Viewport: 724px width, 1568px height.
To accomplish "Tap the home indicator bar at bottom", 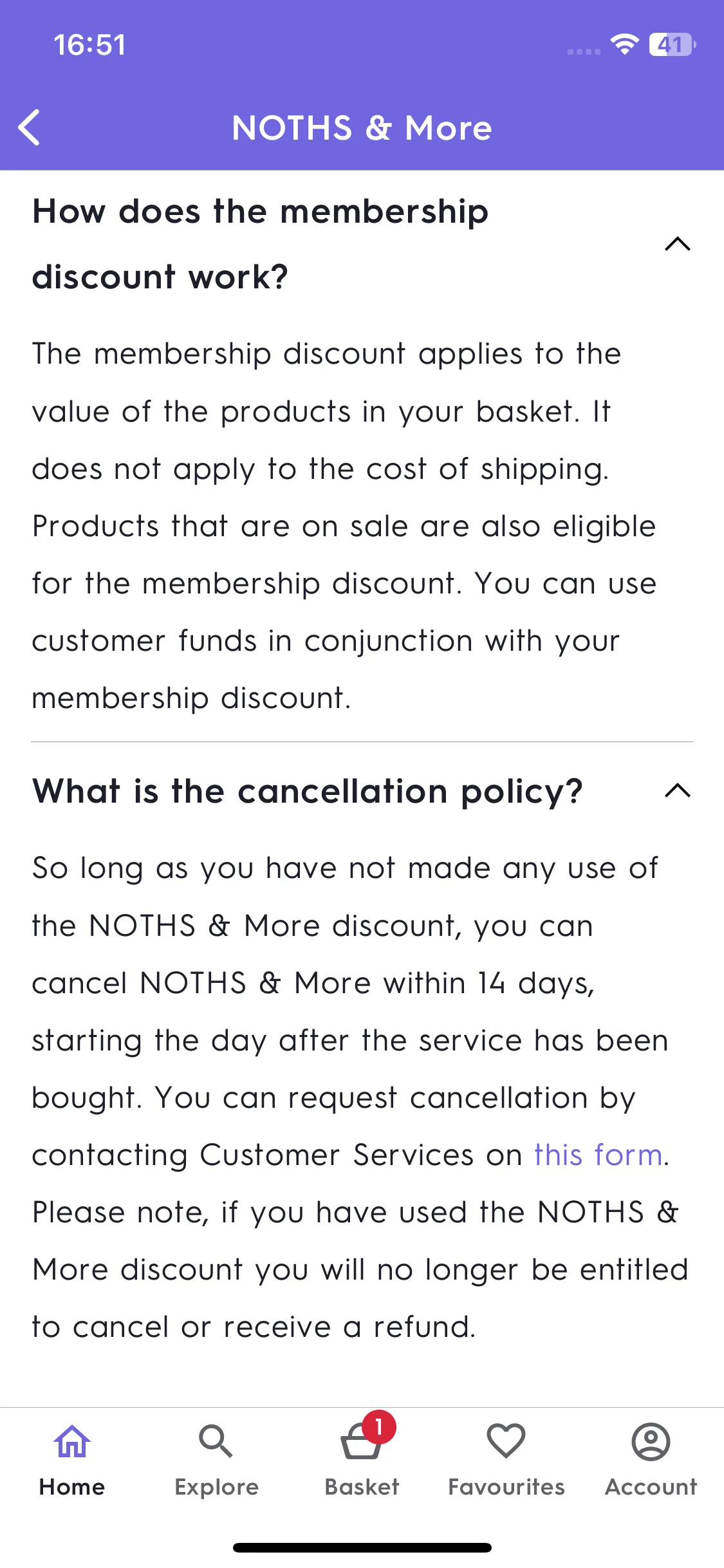I will point(362,1547).
